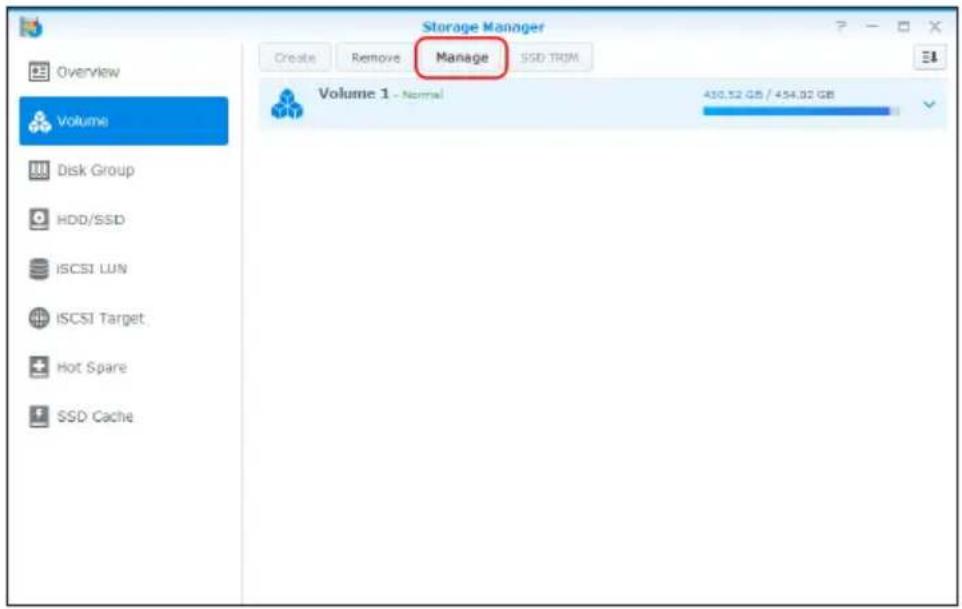The image size is (962, 609).
Task: Open iSCSI LUN section
Action: click(123, 269)
